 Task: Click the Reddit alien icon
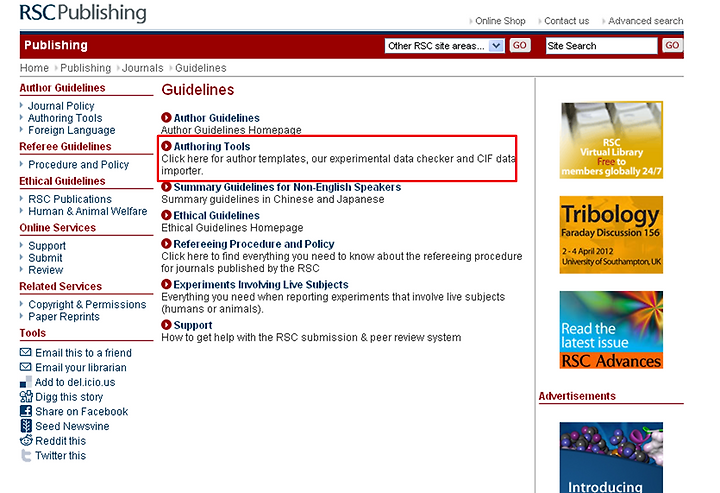26,441
